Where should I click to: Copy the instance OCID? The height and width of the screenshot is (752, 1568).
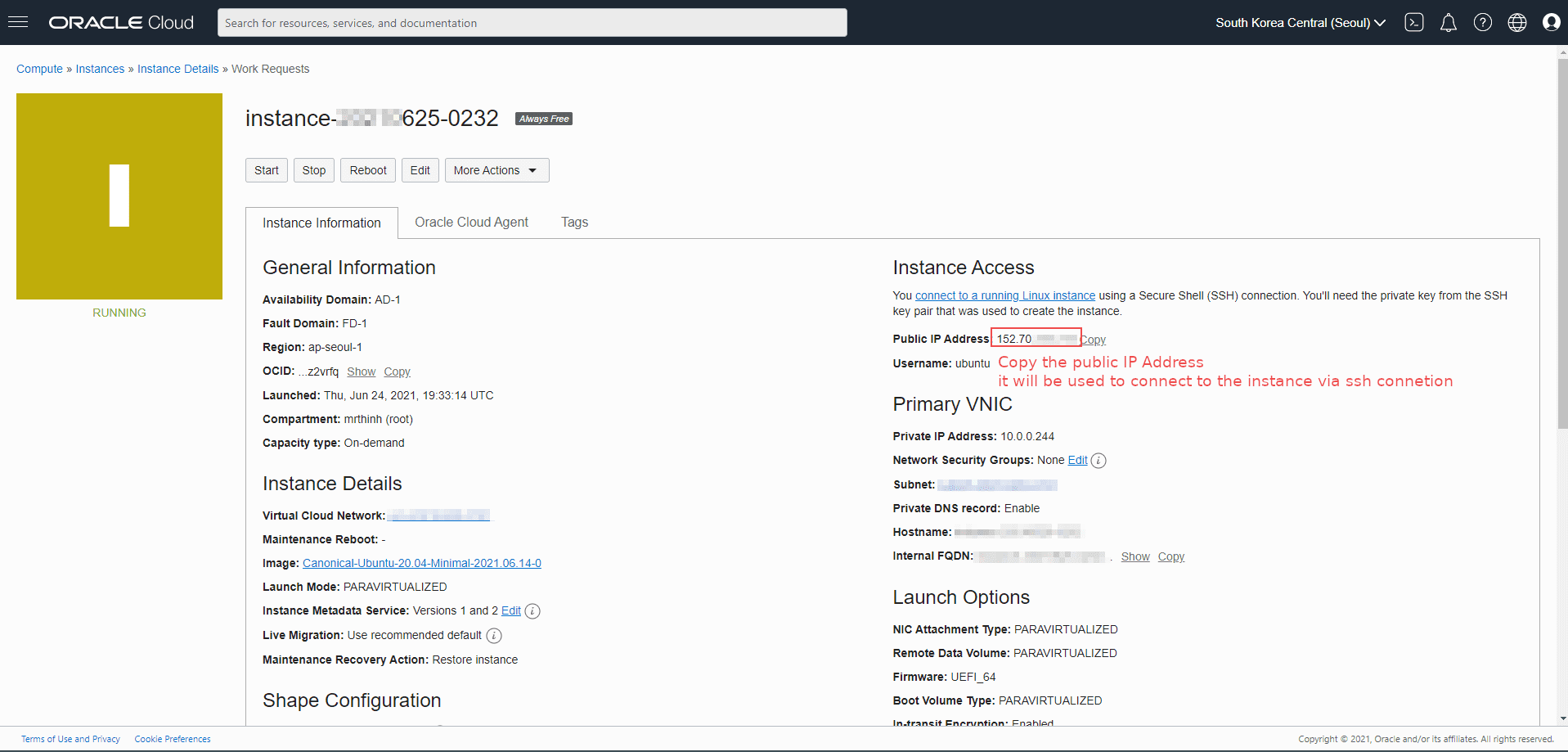397,371
